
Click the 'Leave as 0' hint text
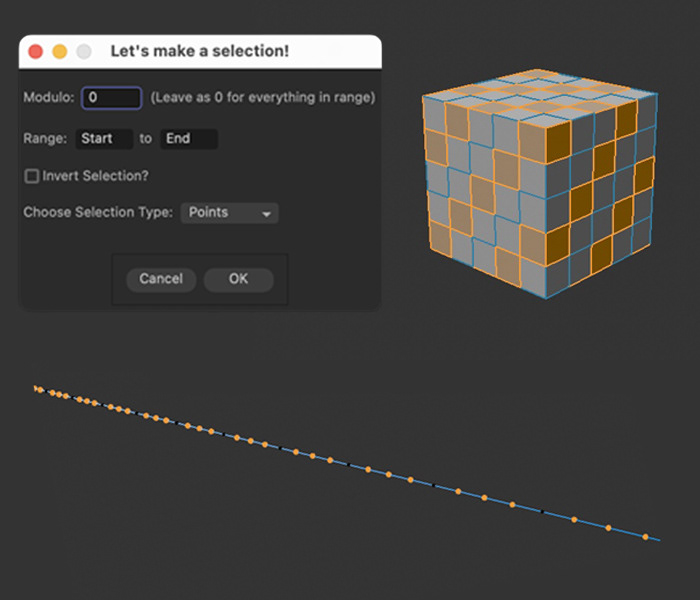262,98
